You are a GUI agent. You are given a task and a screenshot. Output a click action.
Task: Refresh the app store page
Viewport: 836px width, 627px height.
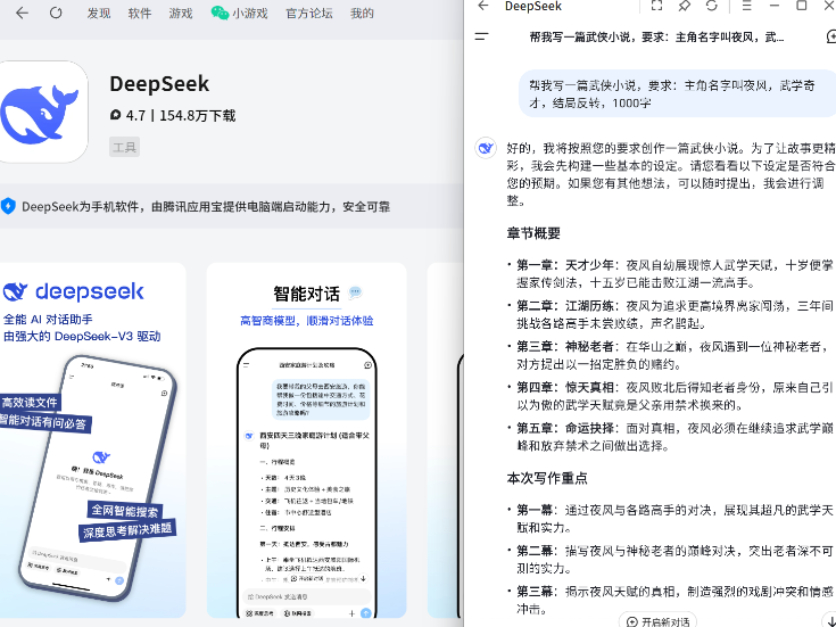click(x=56, y=13)
